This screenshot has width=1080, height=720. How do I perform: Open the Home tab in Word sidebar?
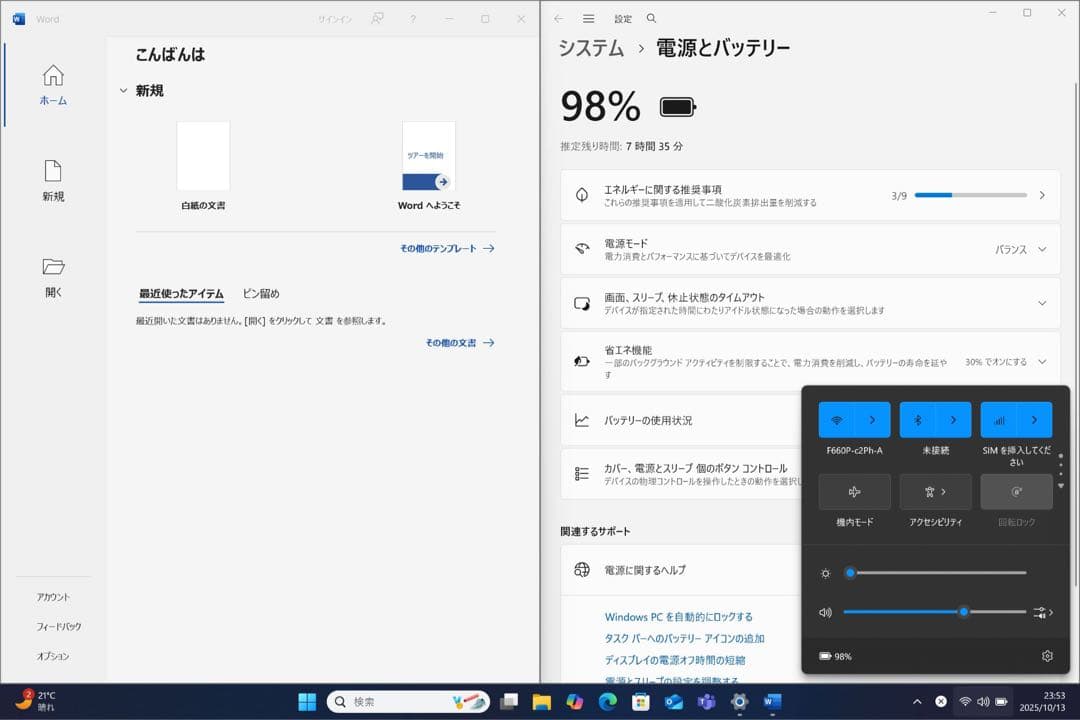tap(53, 85)
